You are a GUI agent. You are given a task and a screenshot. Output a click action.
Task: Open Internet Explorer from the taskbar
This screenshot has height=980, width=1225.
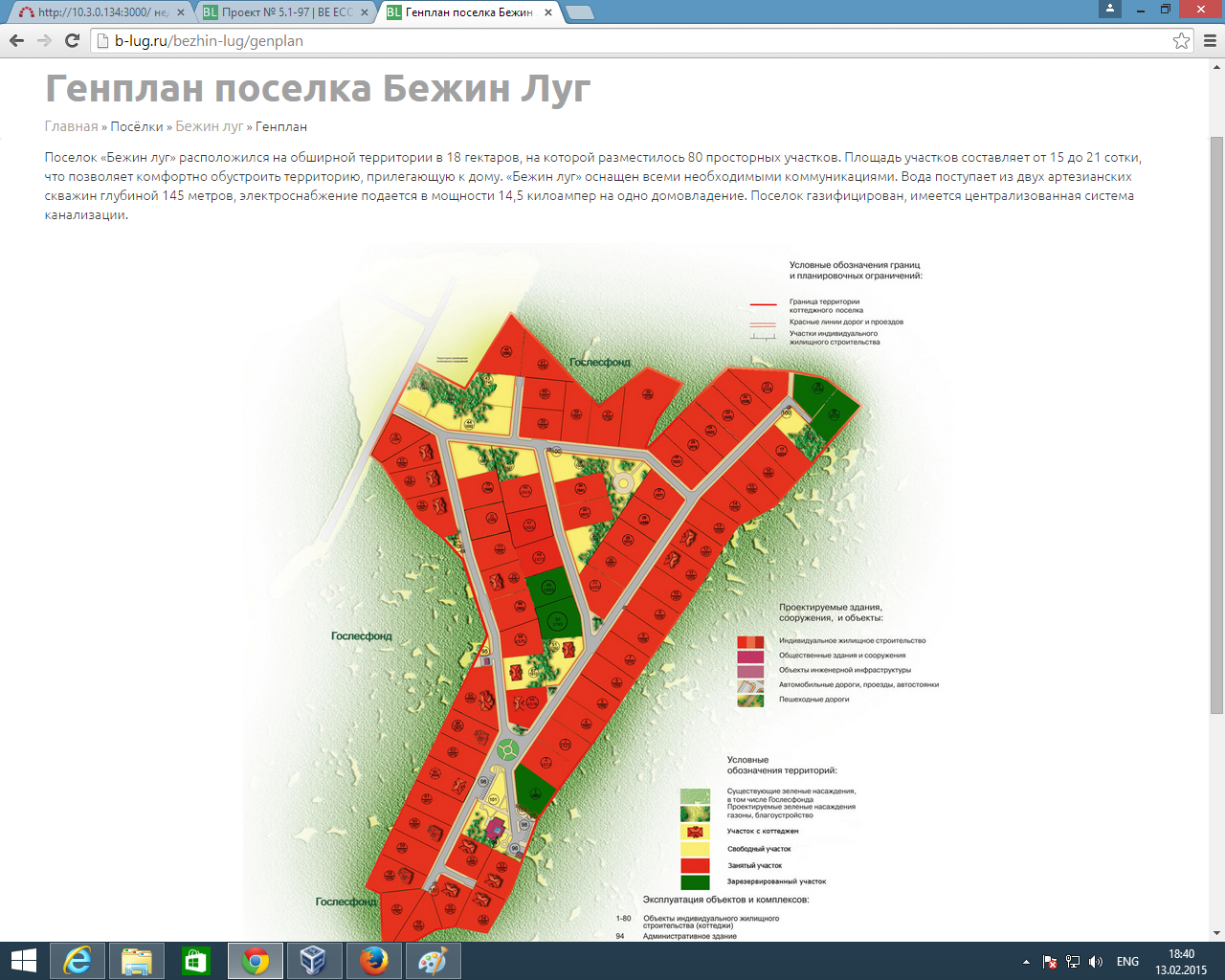click(x=77, y=960)
